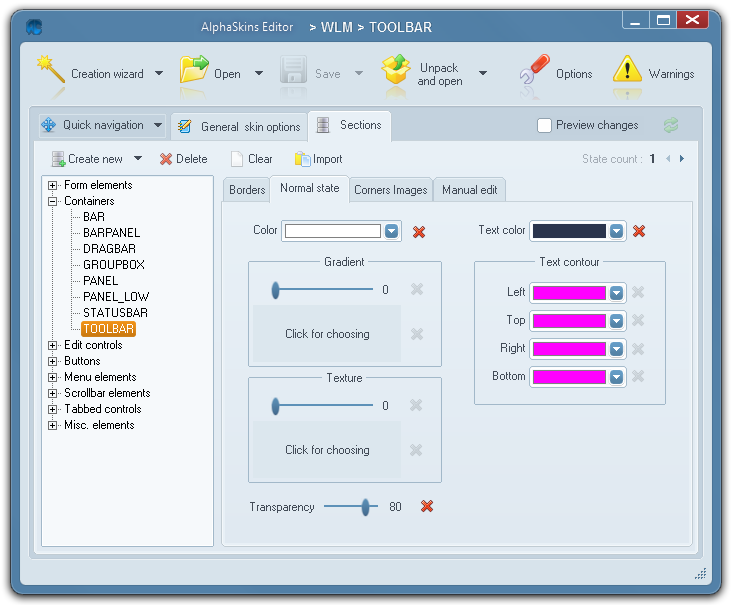
Task: Expand the Misc. elements tree node
Action: point(53,426)
